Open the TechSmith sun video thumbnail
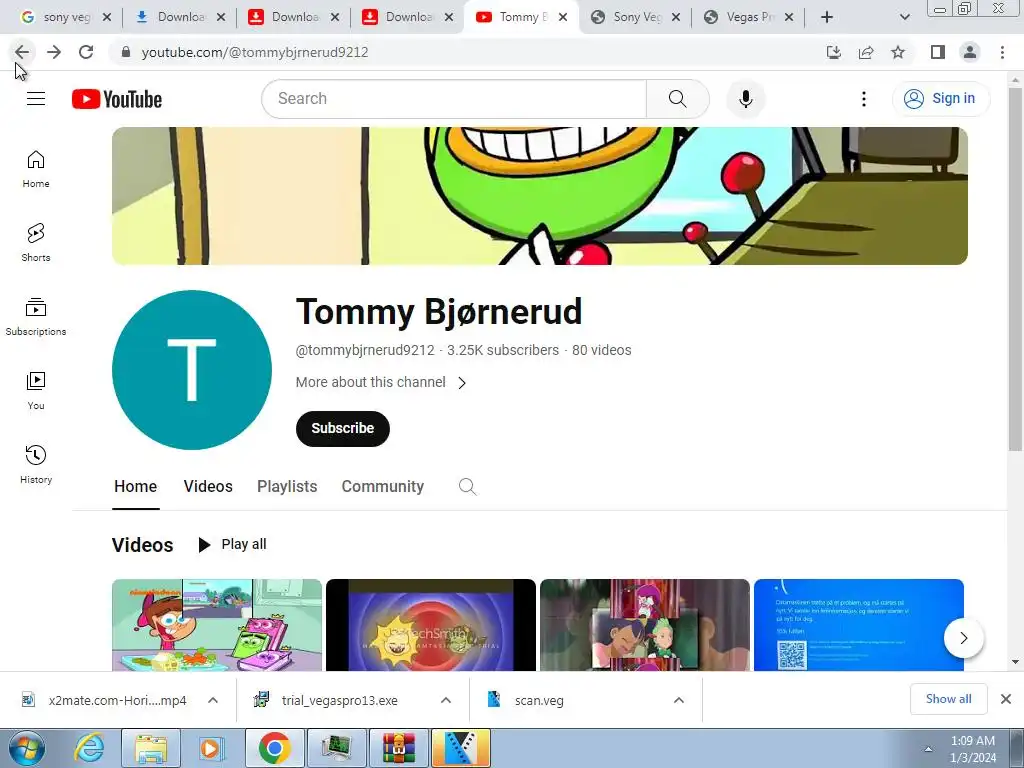The height and width of the screenshot is (768, 1024). click(431, 625)
